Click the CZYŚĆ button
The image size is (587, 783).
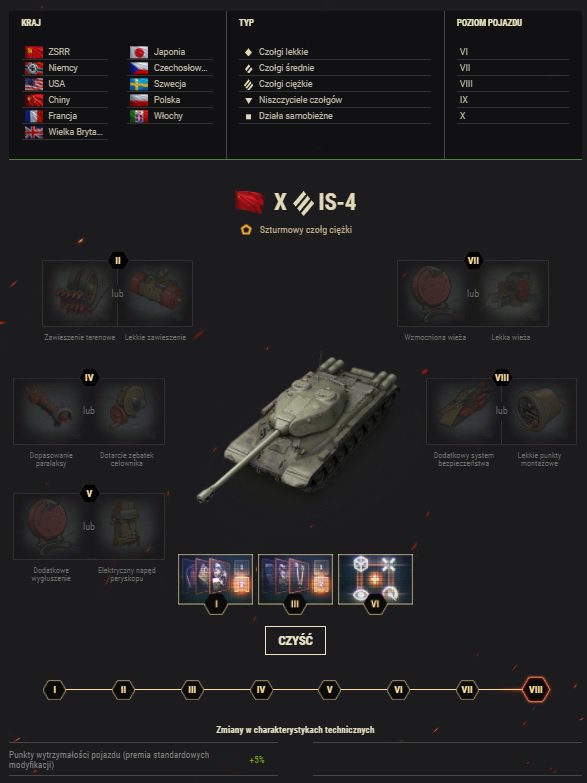pos(295,640)
